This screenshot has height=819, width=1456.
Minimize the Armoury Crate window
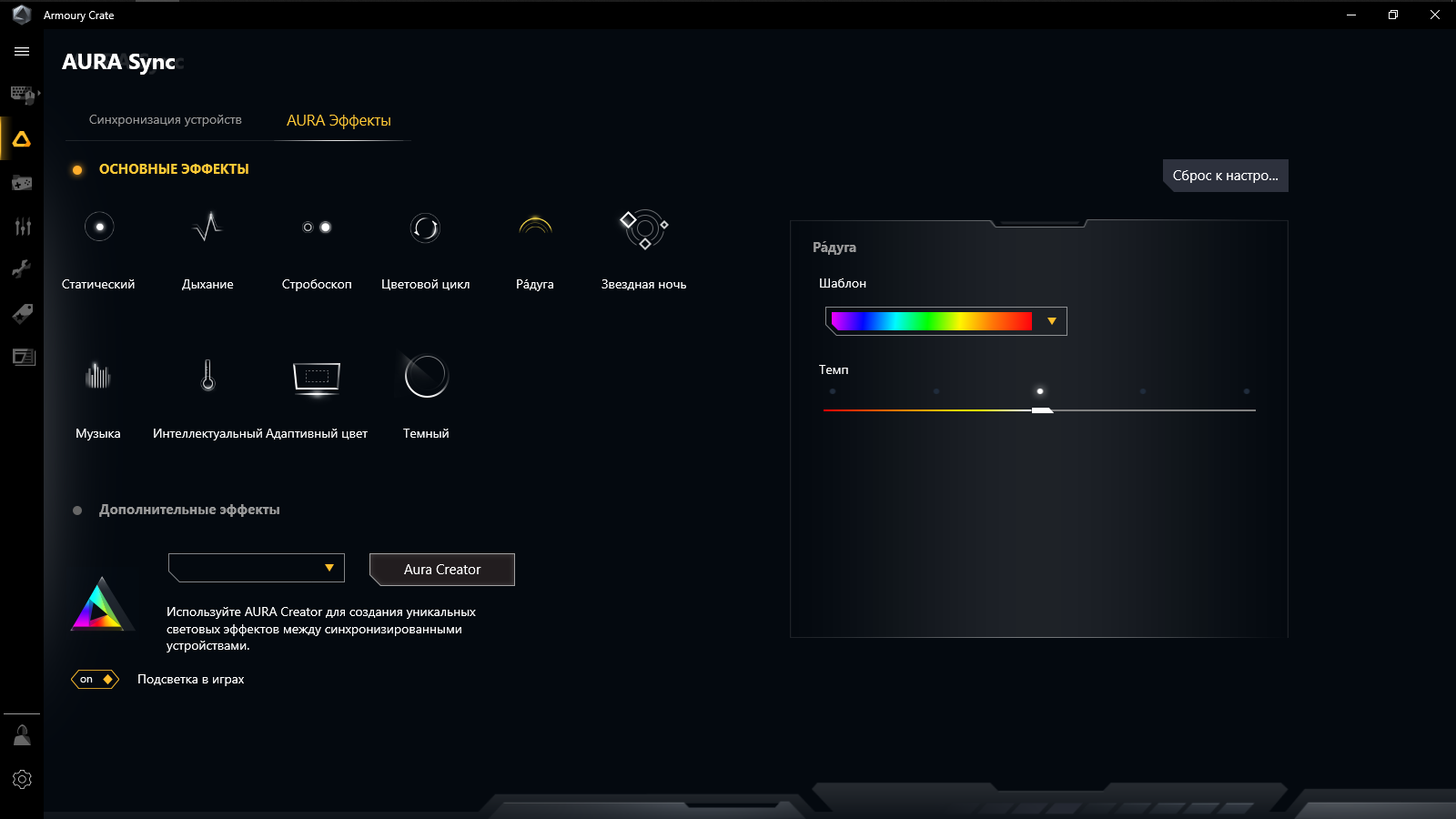1351,15
